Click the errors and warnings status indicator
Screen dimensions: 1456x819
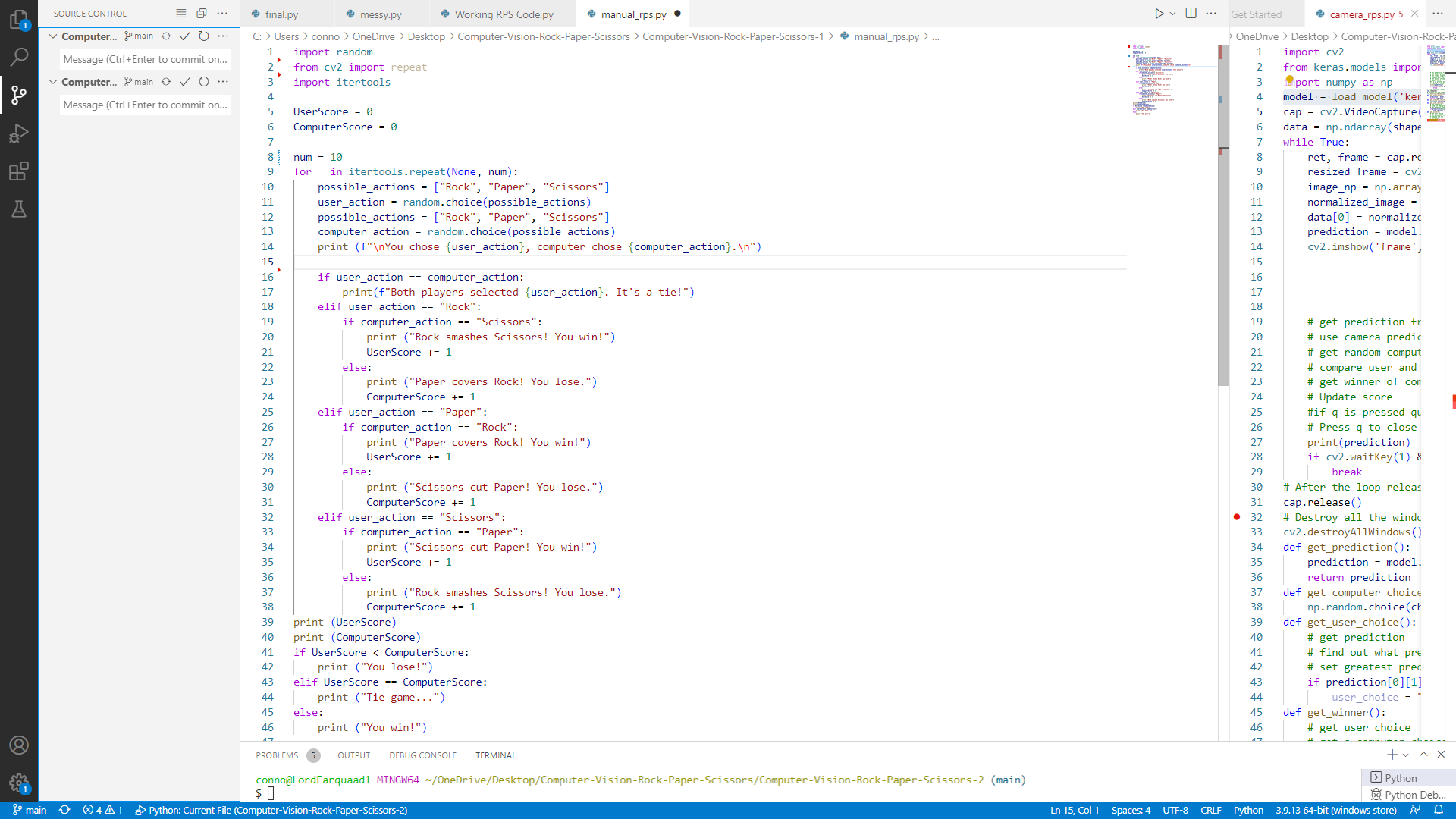coord(102,810)
